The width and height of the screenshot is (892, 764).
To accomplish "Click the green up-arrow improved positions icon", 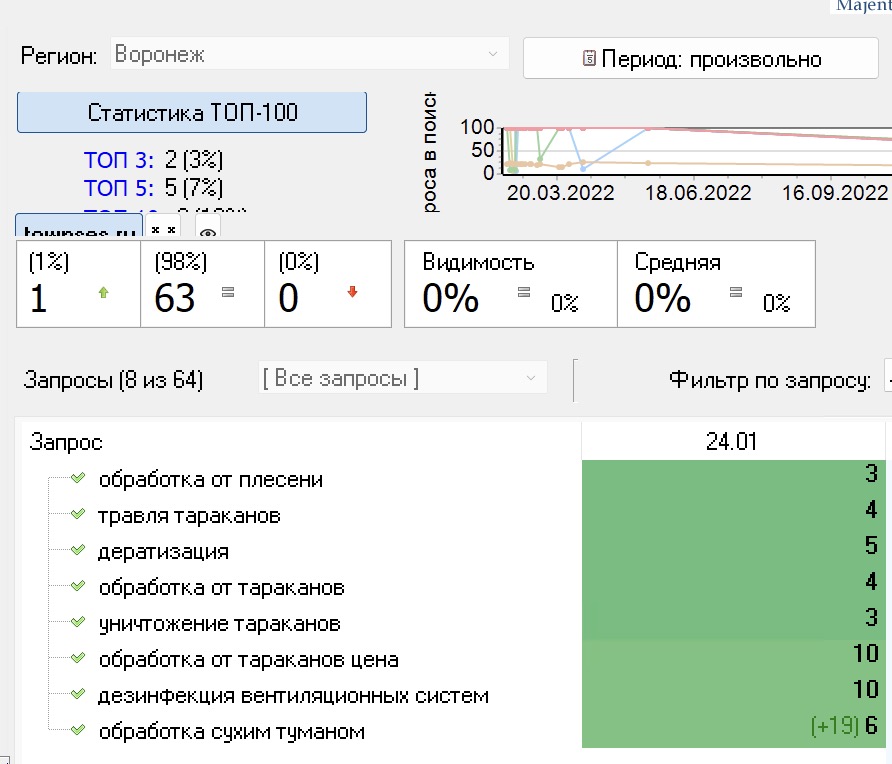I will click(x=101, y=293).
